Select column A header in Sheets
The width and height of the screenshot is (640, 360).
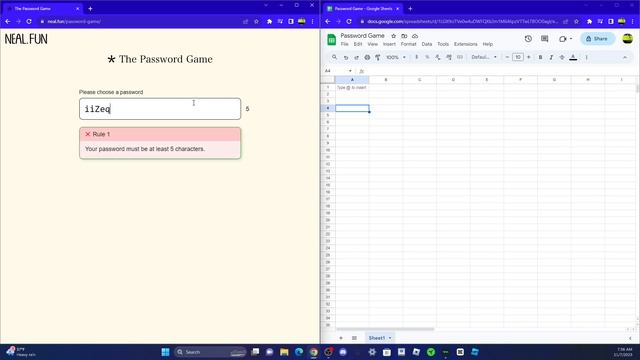(352, 80)
